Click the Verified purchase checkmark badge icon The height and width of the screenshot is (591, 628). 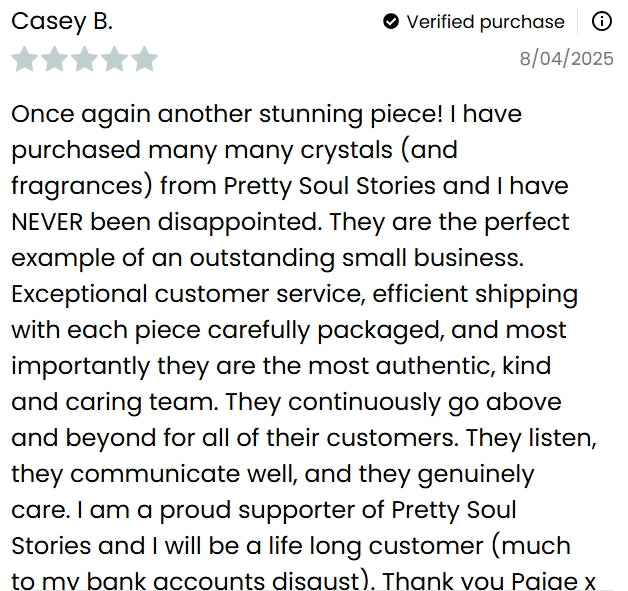(391, 21)
